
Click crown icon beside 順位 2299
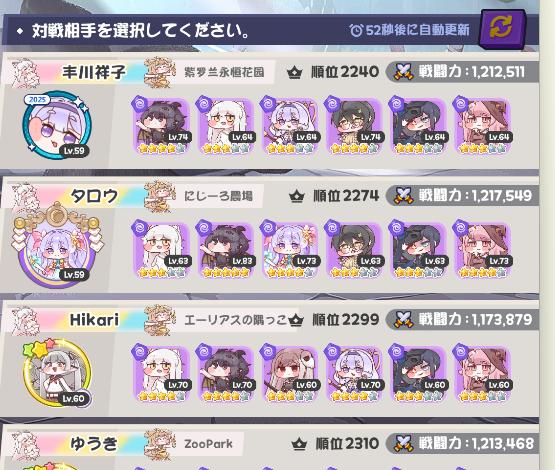click(296, 320)
